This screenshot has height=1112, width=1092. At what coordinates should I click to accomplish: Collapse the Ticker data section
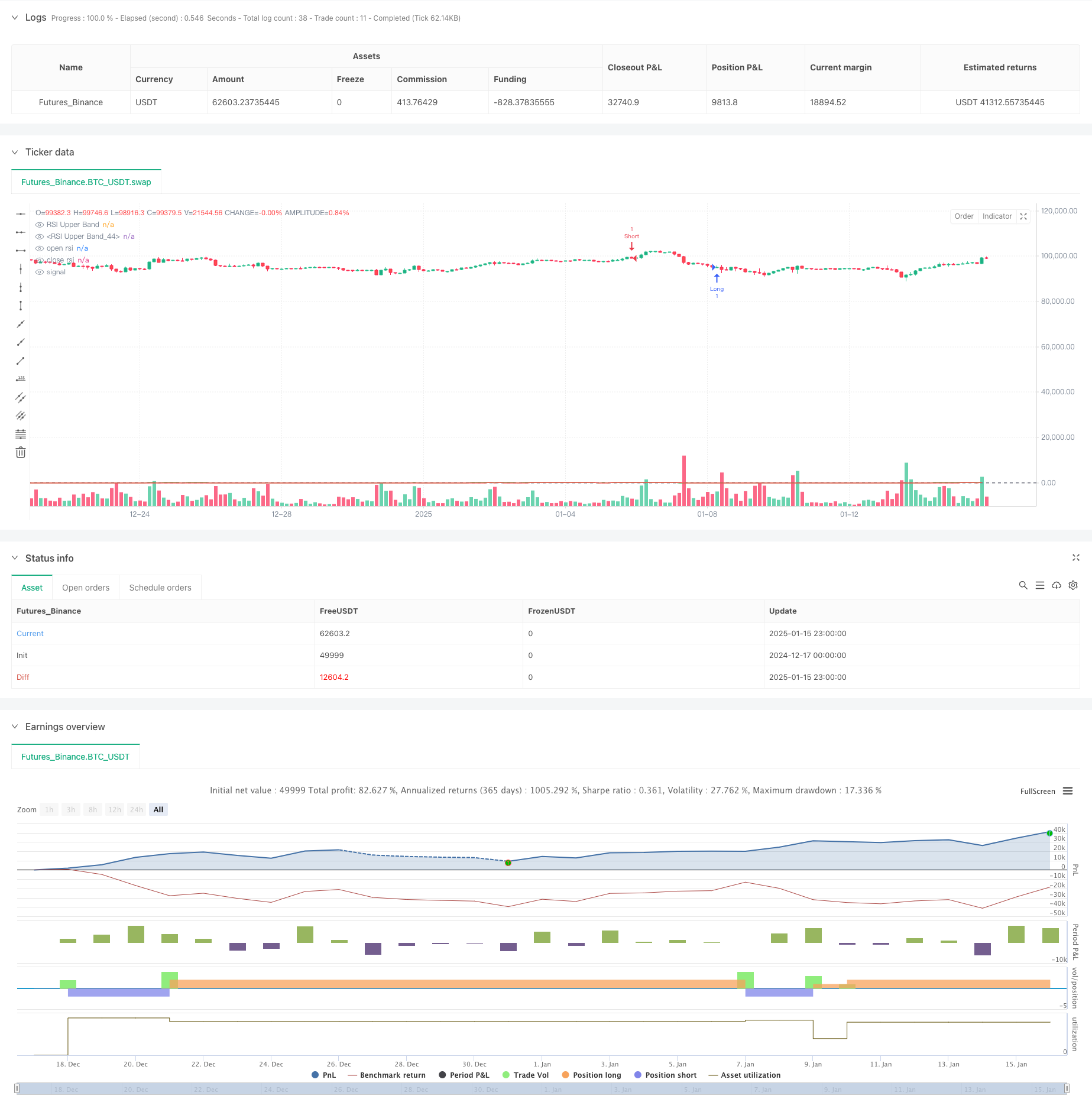(x=15, y=152)
